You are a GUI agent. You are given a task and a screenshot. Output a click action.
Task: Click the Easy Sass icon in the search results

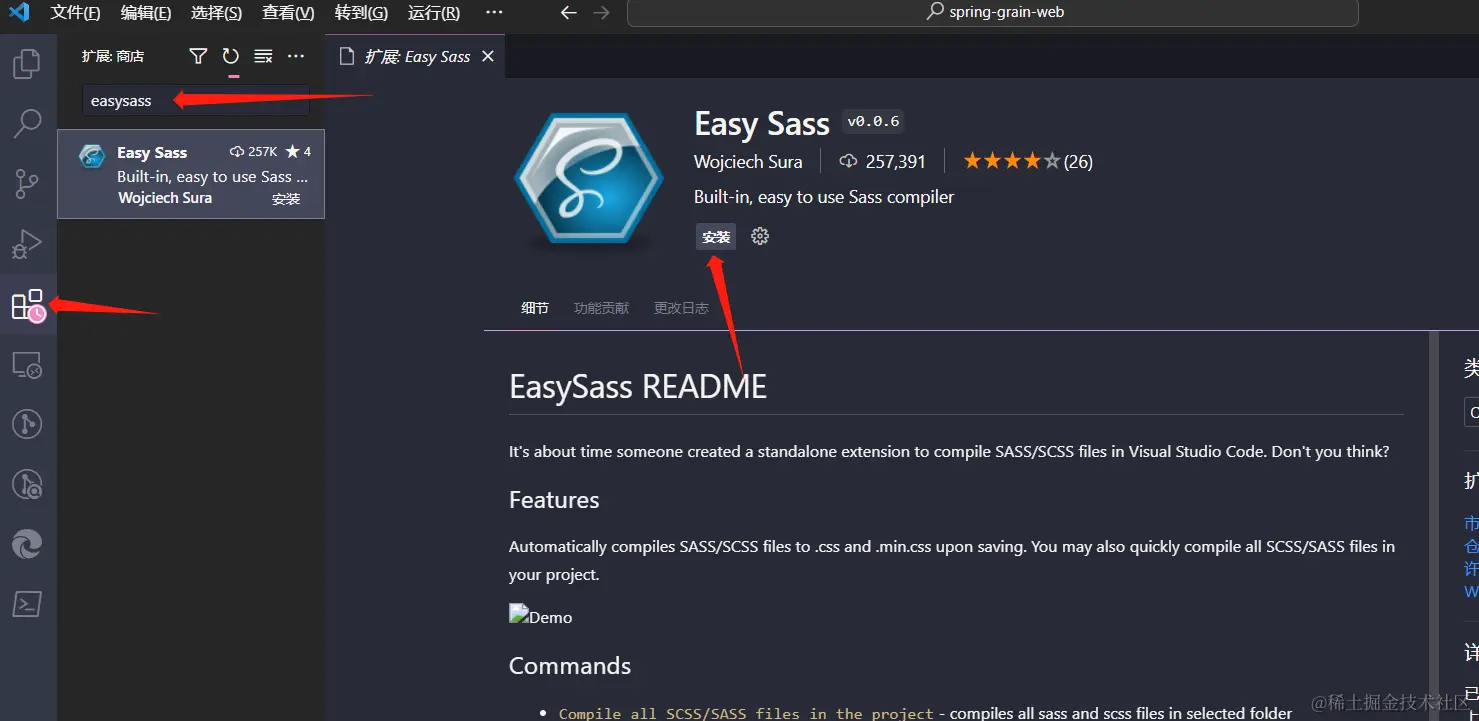(92, 156)
